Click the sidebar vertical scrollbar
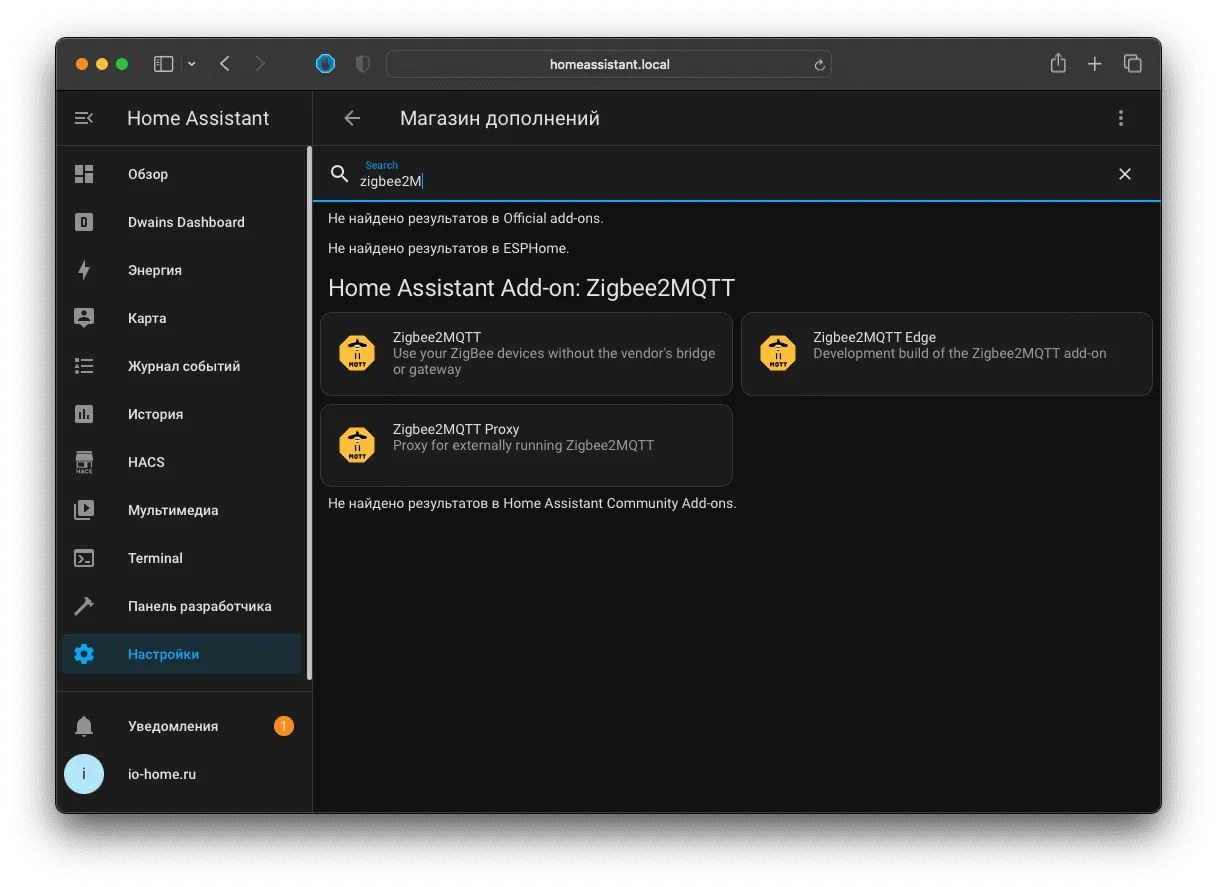Image resolution: width=1217 pixels, height=887 pixels. click(x=309, y=413)
